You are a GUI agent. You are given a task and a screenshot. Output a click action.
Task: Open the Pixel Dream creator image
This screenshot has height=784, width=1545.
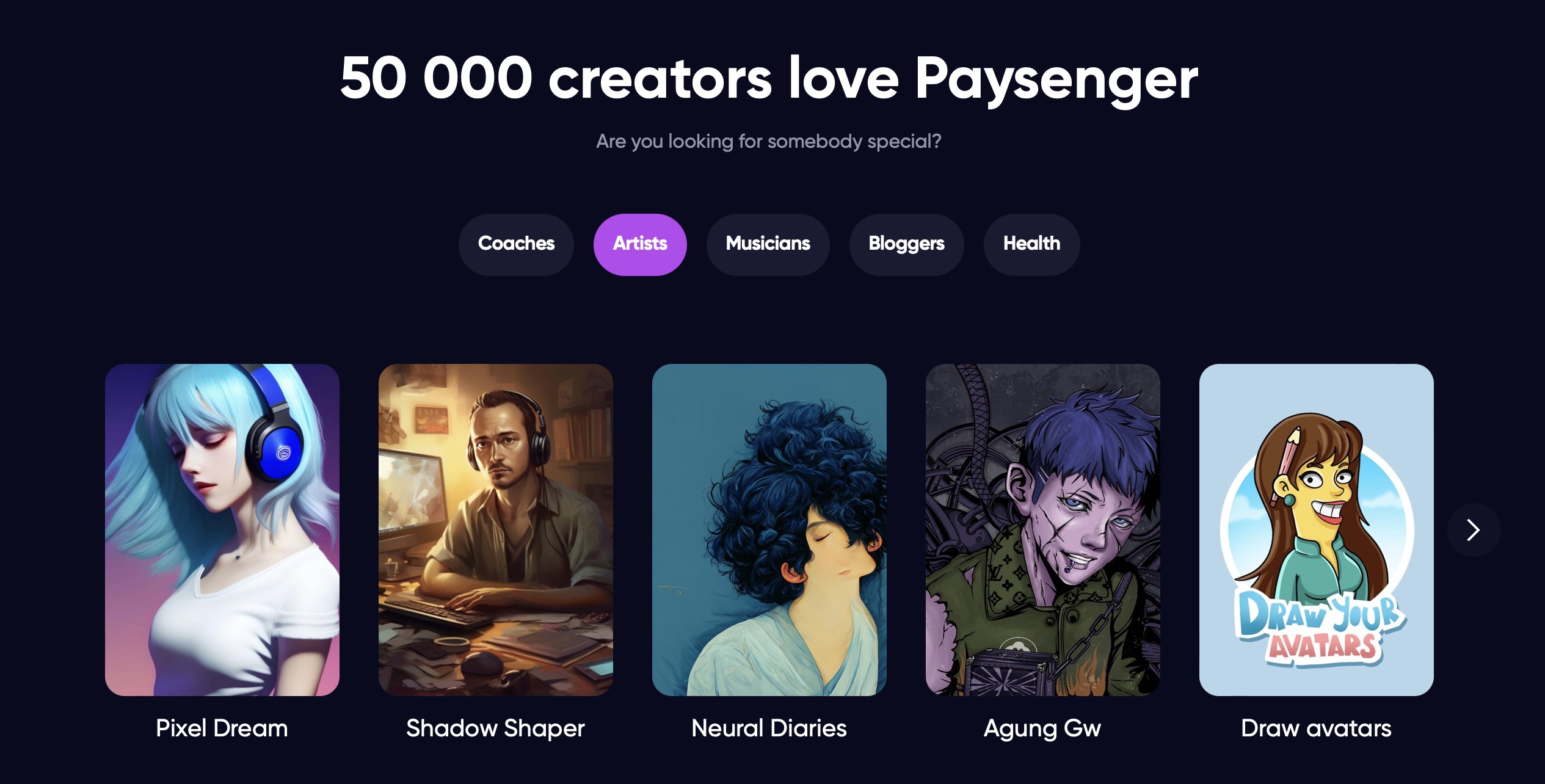pyautogui.click(x=222, y=530)
